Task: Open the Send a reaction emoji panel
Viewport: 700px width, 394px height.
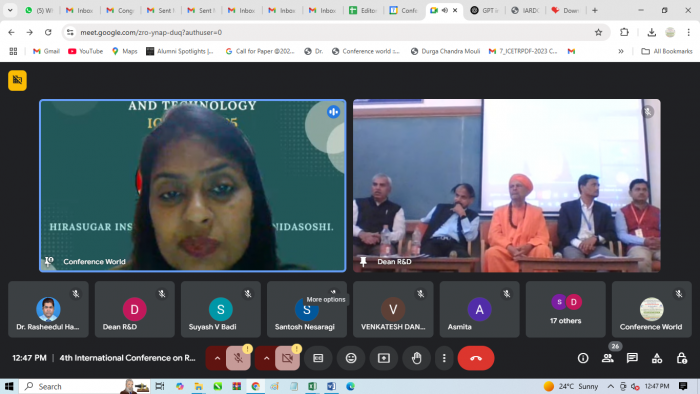Action: [351, 358]
